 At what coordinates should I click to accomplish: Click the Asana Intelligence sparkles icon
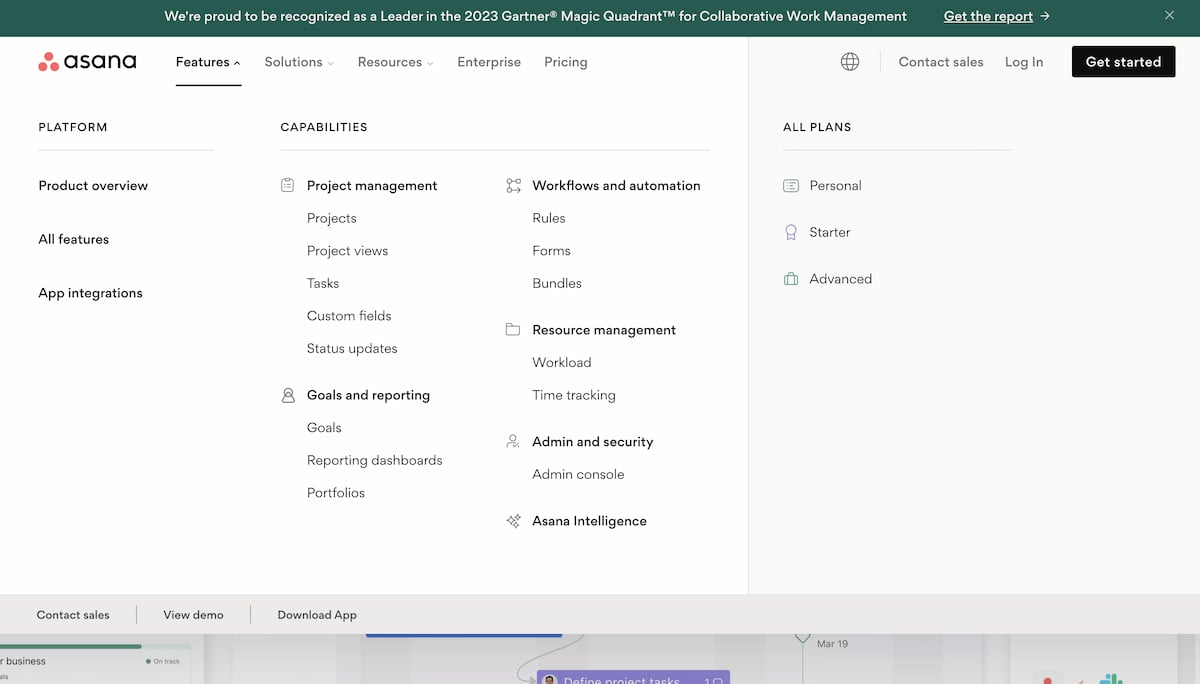[513, 520]
